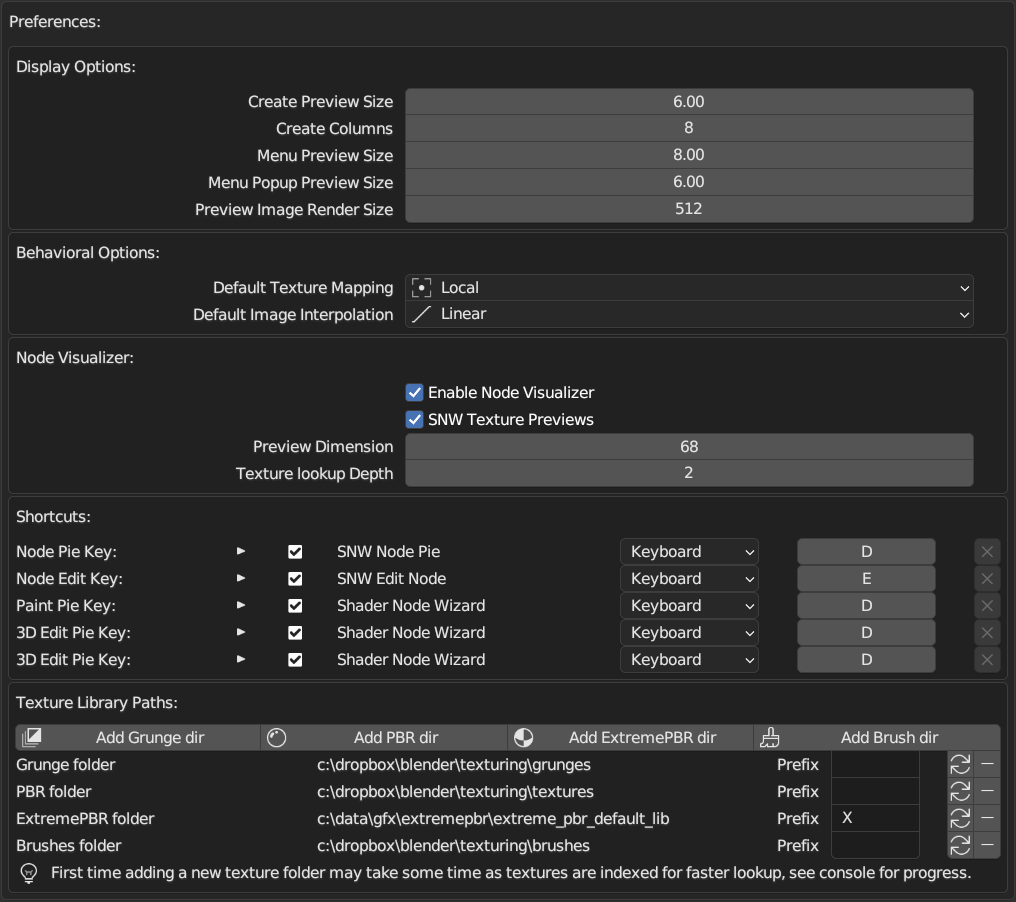Click the Preview Dimension value field

pos(689,446)
